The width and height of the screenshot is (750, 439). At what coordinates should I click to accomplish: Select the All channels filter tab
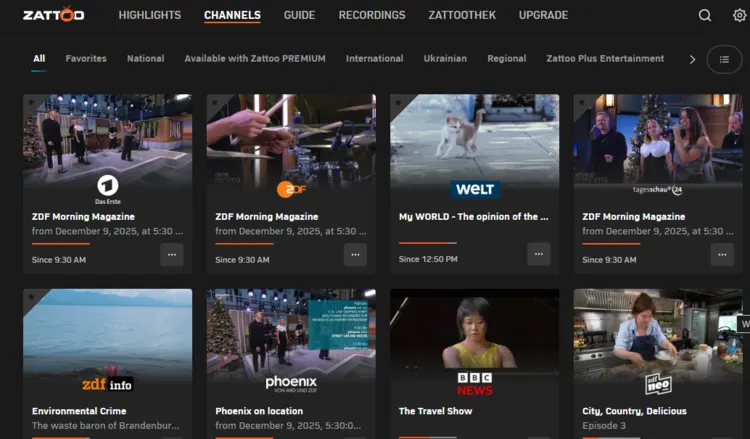39,59
